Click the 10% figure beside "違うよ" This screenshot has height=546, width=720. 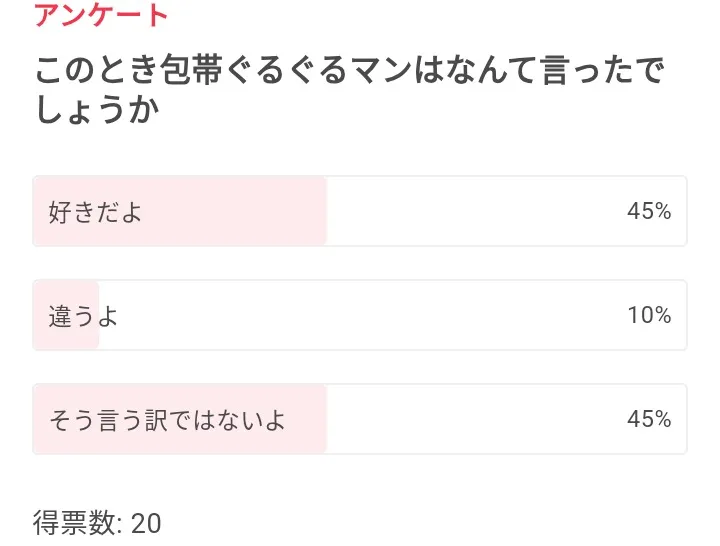pyautogui.click(x=648, y=315)
